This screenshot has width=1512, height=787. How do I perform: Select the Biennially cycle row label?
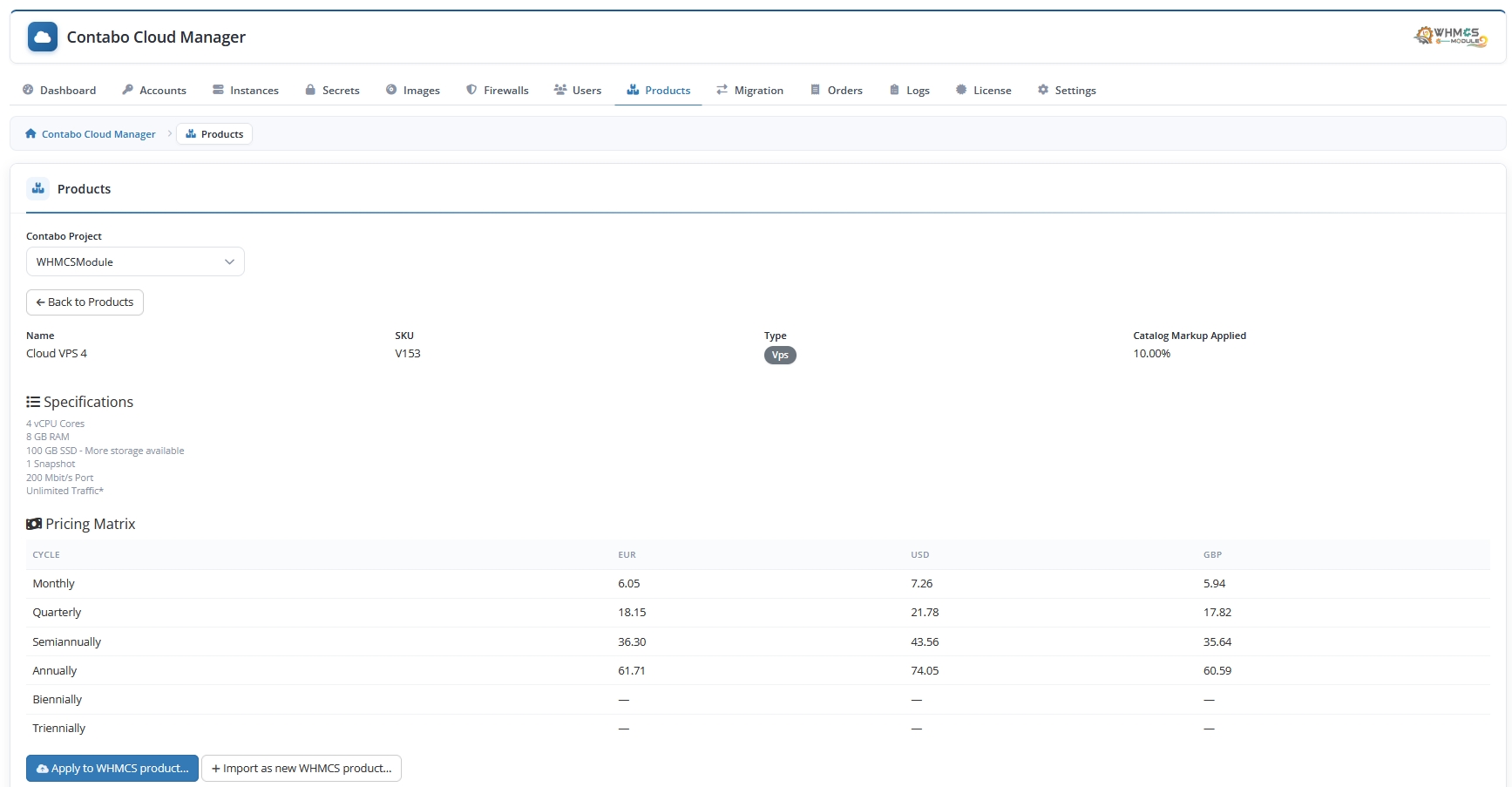coord(57,699)
